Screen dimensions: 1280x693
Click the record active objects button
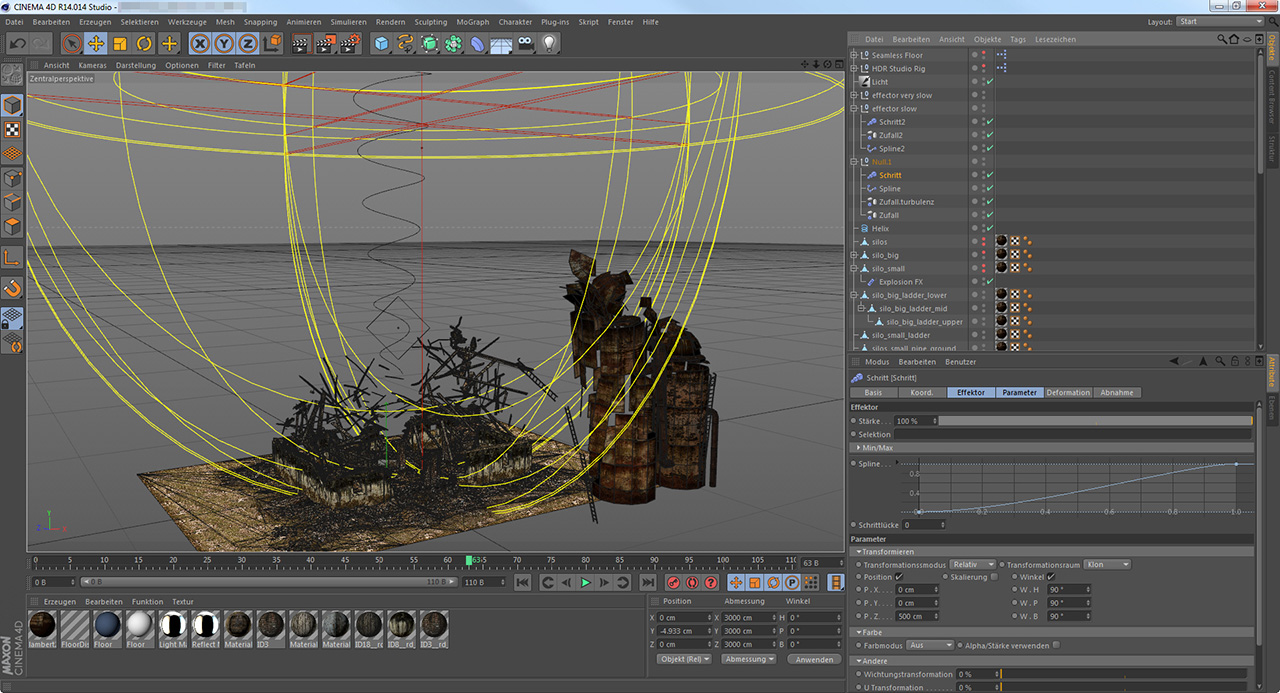673,582
